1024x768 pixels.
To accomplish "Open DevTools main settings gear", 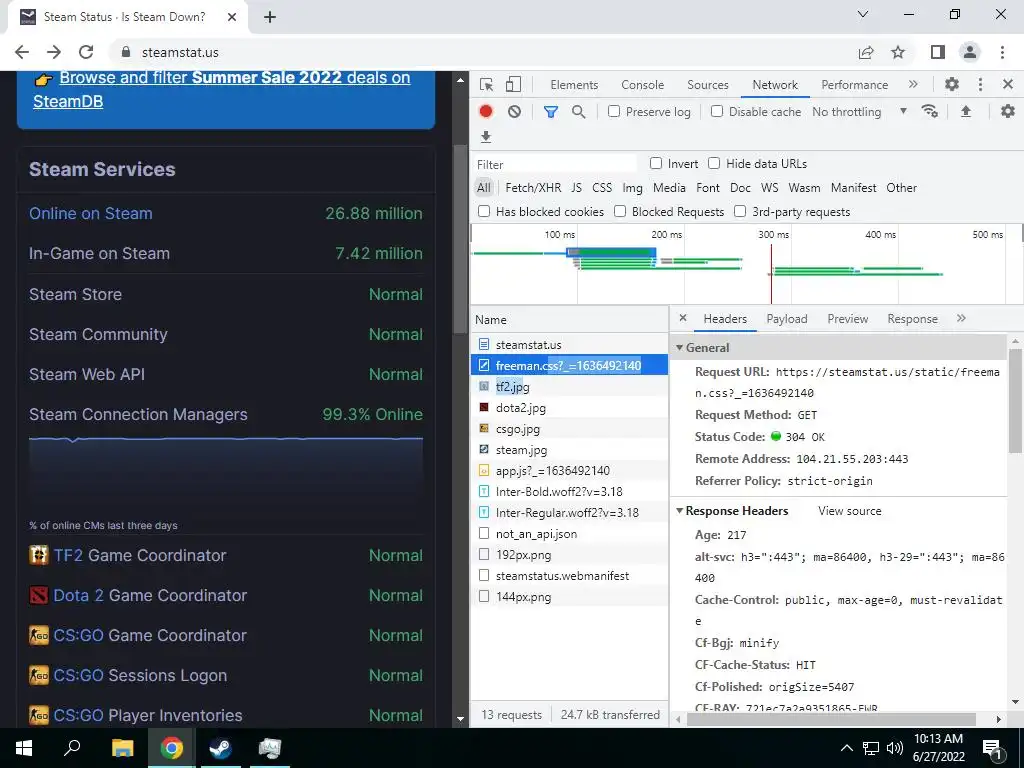I will pos(952,84).
